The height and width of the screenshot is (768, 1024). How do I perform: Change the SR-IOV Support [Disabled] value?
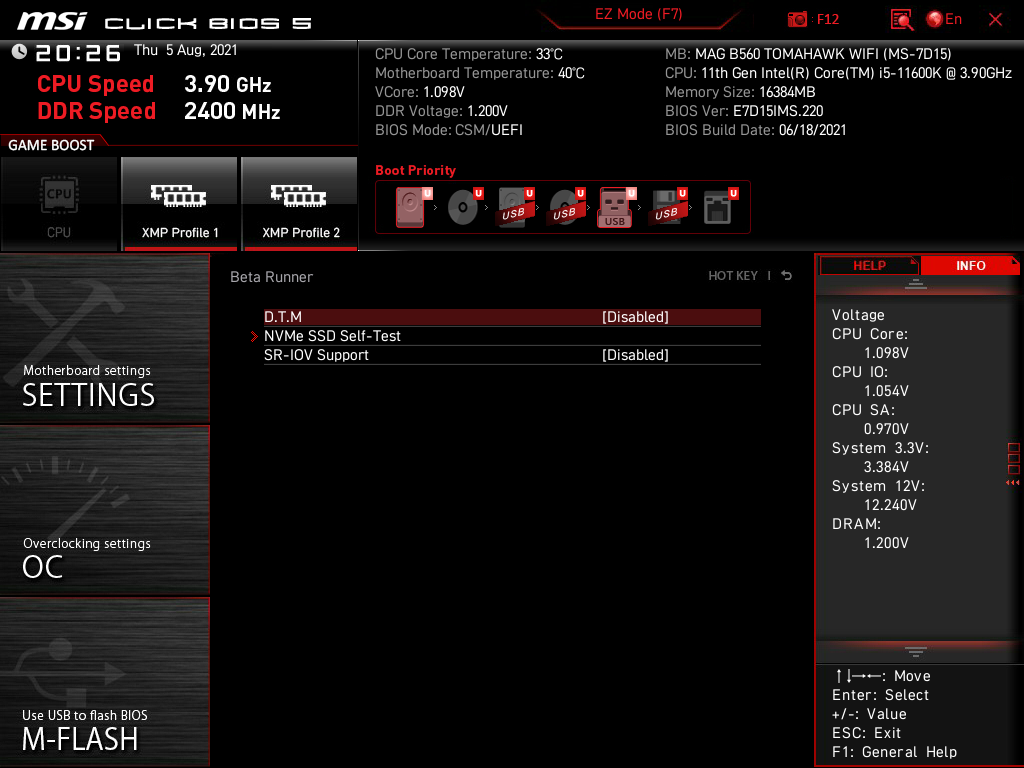click(635, 355)
